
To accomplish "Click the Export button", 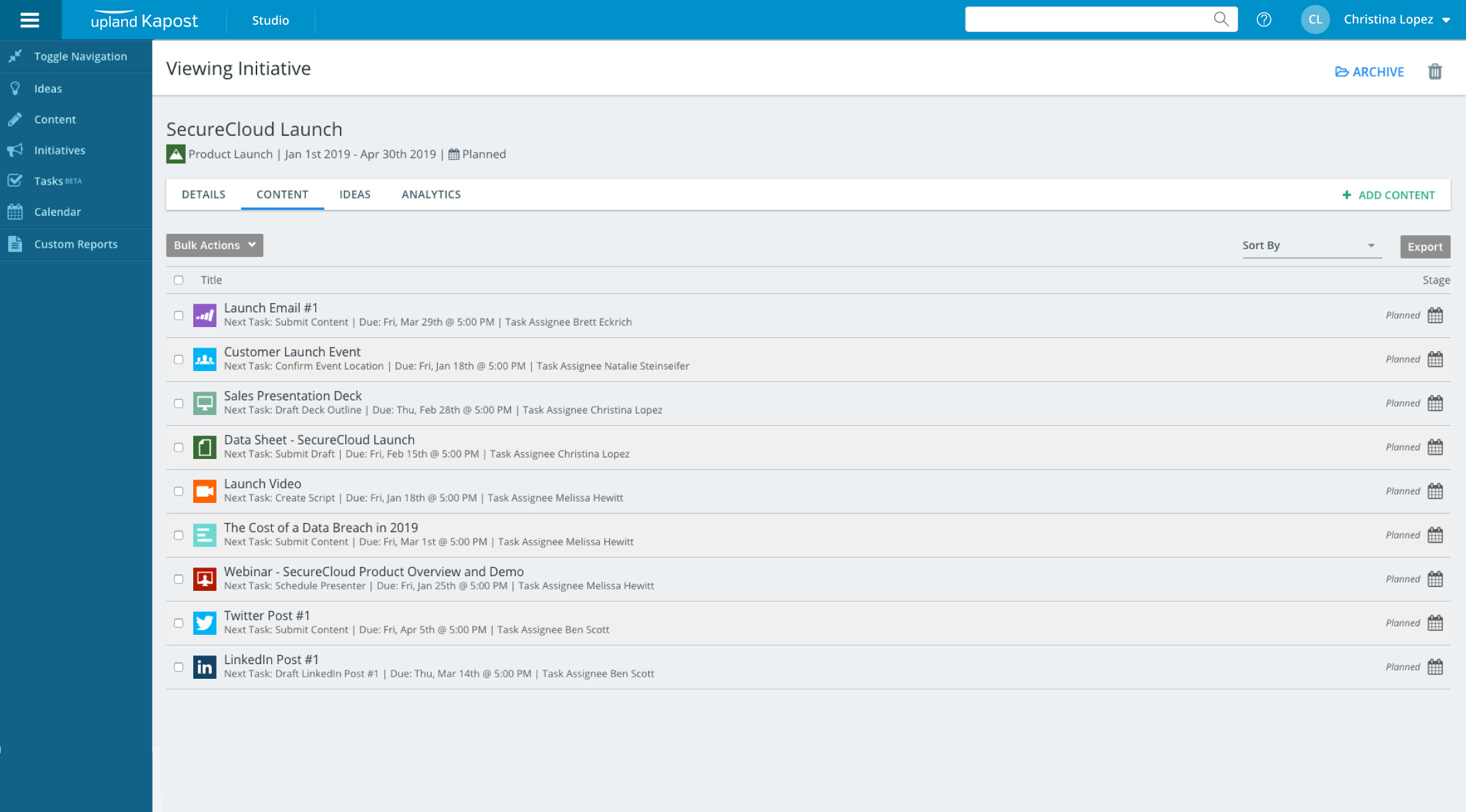I will (1425, 246).
